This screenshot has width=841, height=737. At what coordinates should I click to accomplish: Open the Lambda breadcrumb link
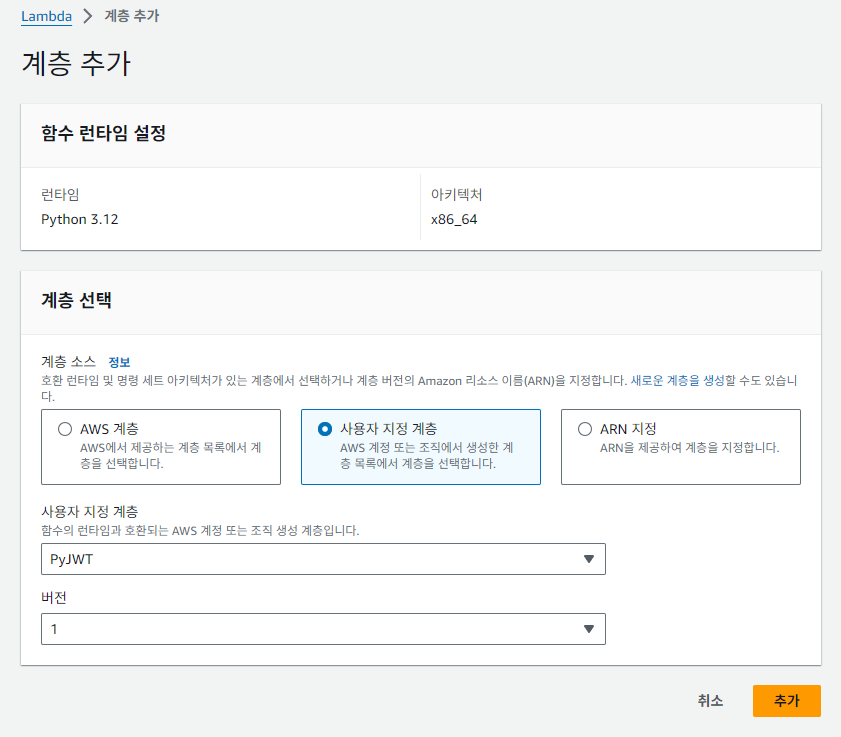pyautogui.click(x=46, y=16)
